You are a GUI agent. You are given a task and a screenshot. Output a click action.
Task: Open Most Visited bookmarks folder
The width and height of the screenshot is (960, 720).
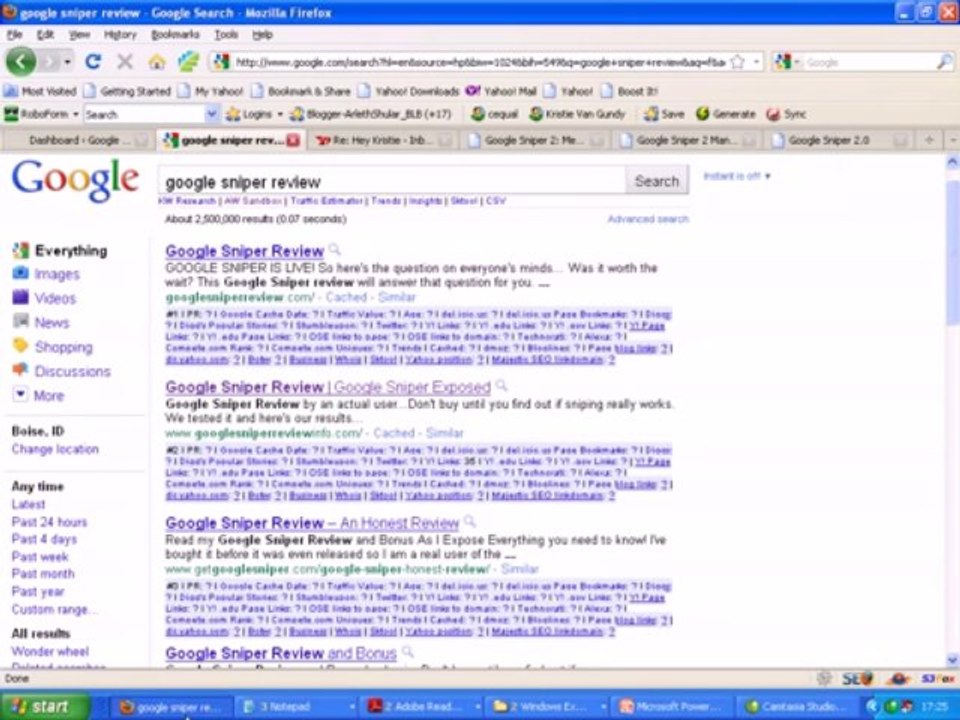(40, 91)
